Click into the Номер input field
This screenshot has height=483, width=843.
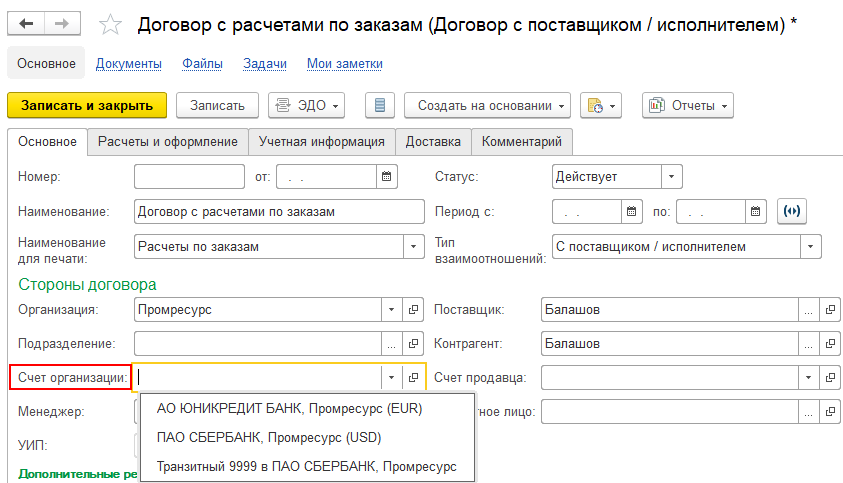point(189,177)
